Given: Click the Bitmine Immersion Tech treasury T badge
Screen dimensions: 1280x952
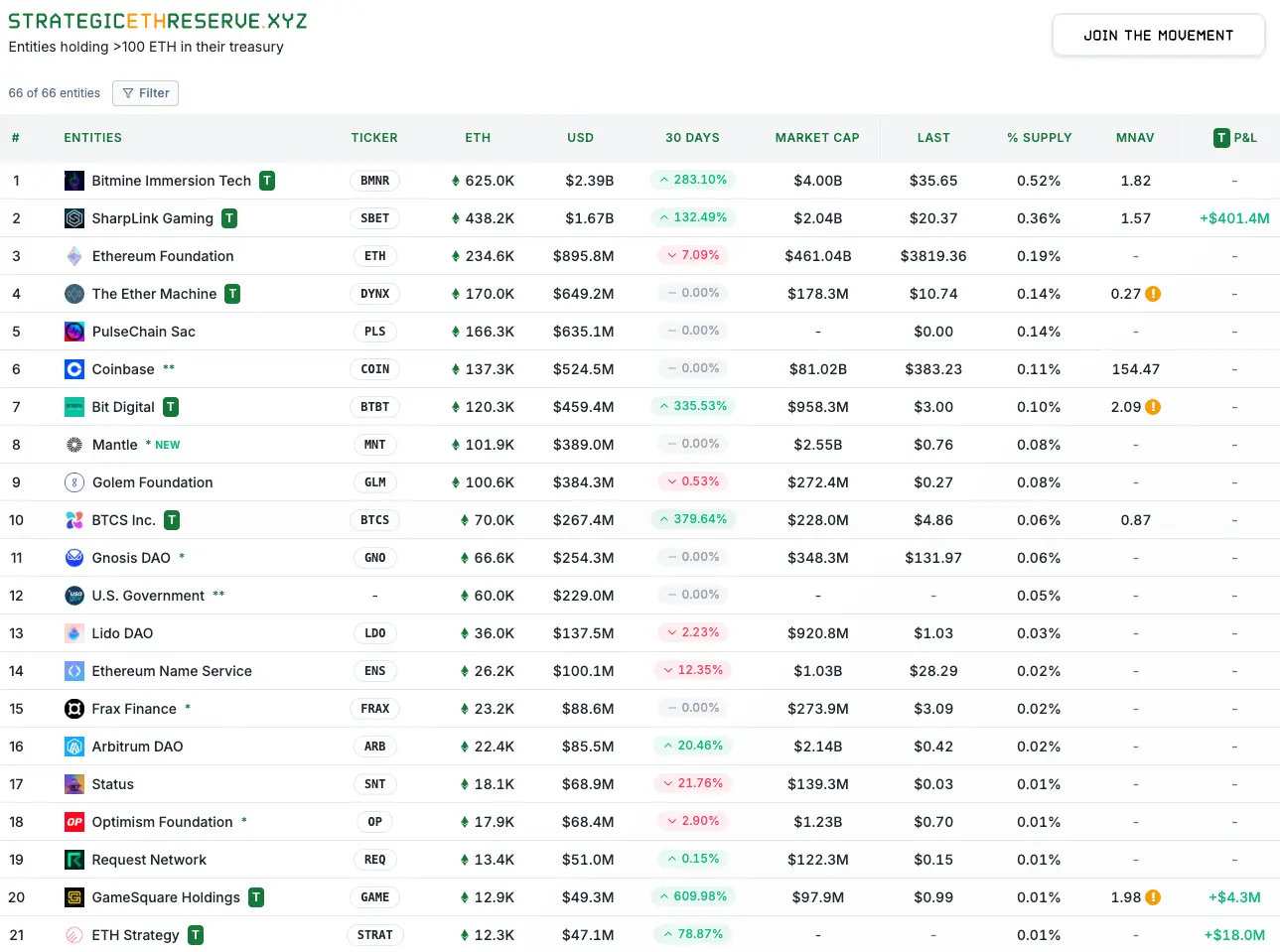Looking at the screenshot, I should click(265, 181).
